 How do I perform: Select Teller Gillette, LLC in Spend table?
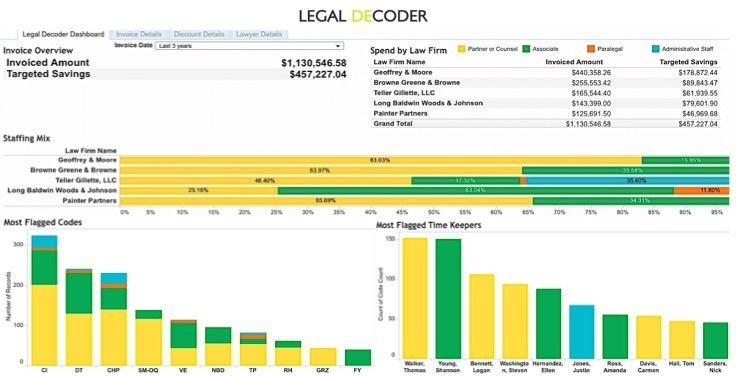point(545,93)
